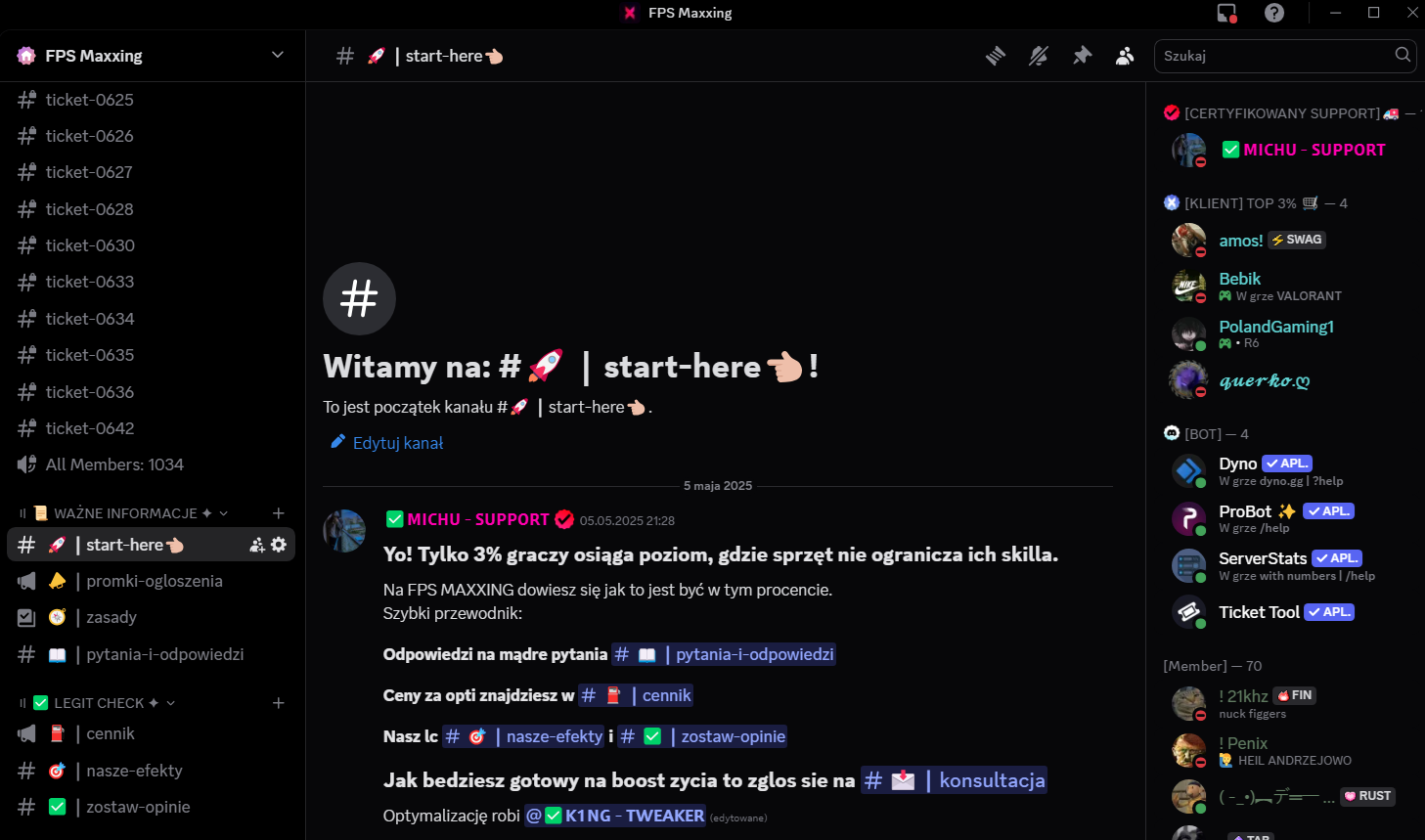Screen dimensions: 1425x840
Task: Open MICHU - SUPPORT message avatar
Action: click(x=344, y=530)
